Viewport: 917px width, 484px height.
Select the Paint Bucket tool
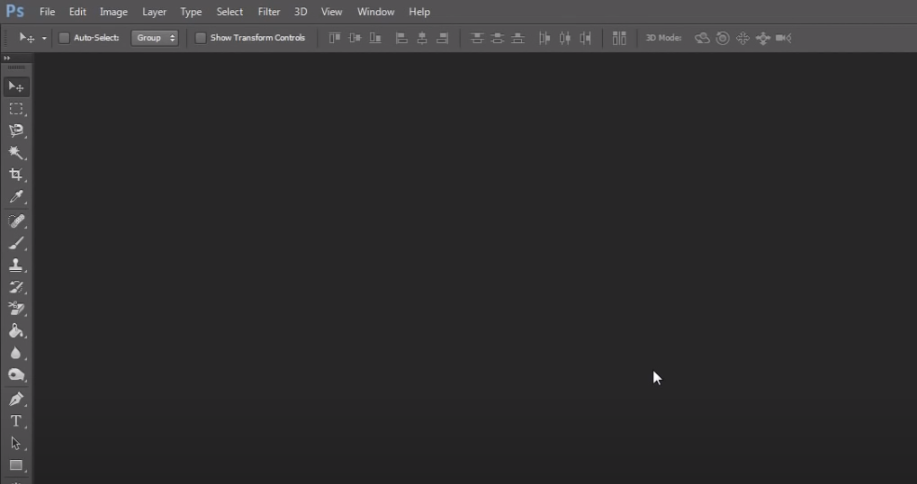pos(16,331)
